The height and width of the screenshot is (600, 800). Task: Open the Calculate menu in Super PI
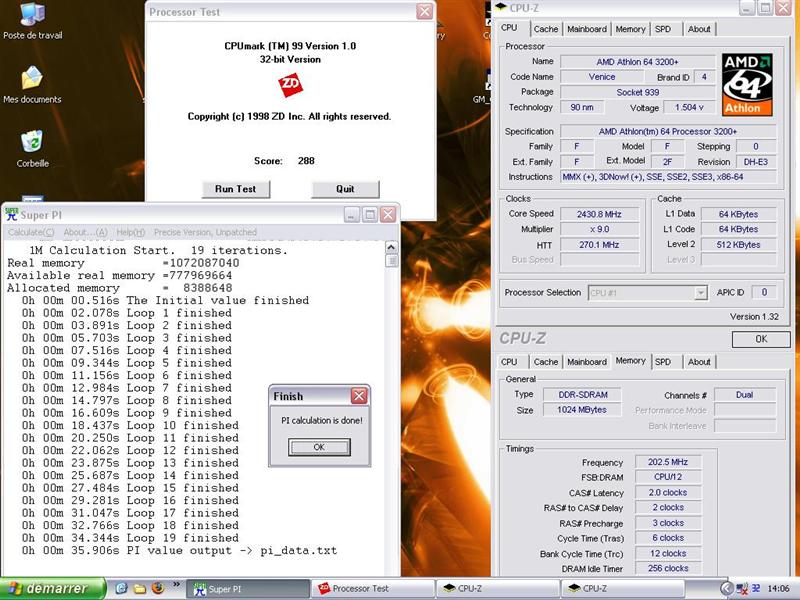[x=31, y=233]
